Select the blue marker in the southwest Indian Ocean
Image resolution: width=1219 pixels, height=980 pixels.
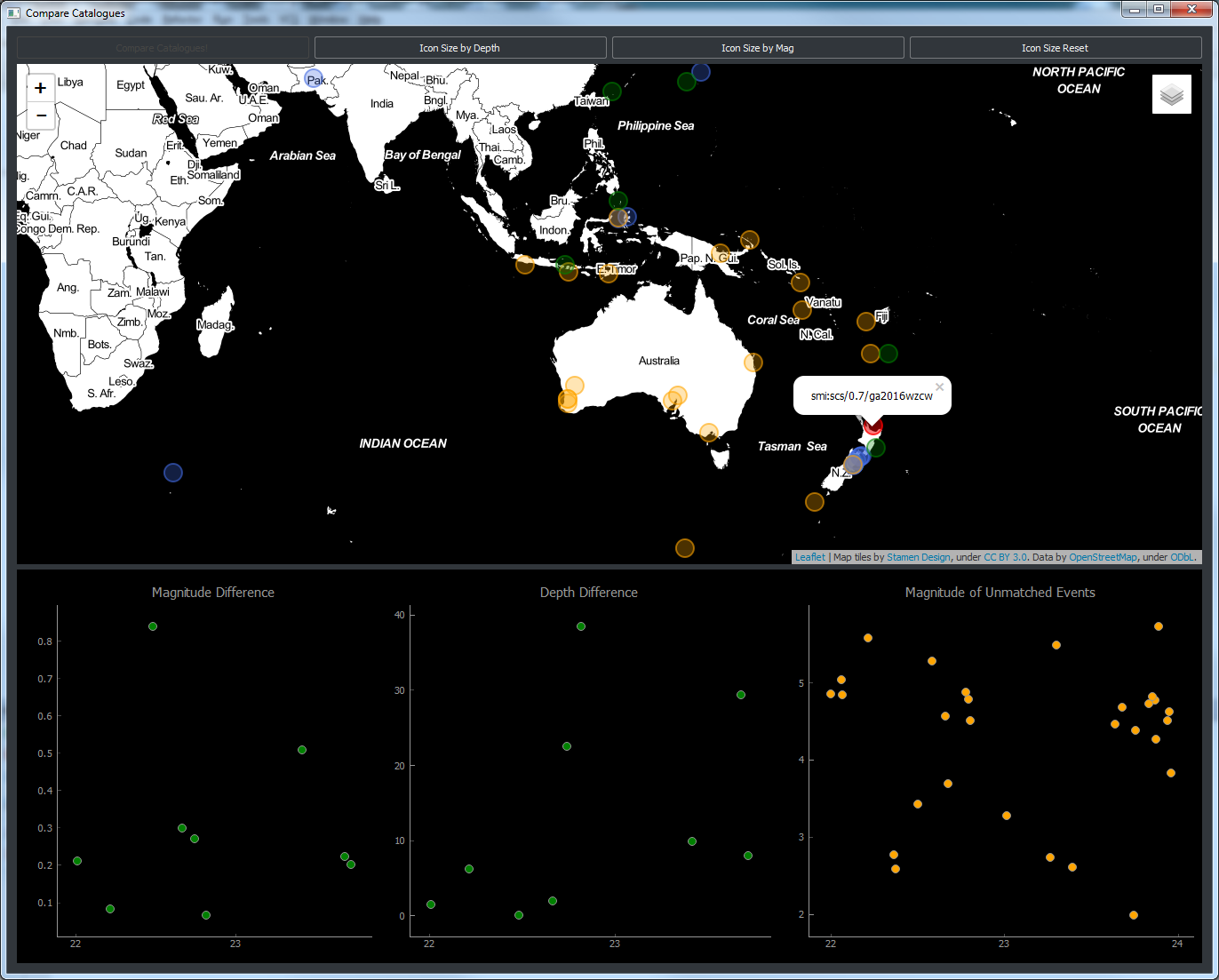coord(173,473)
